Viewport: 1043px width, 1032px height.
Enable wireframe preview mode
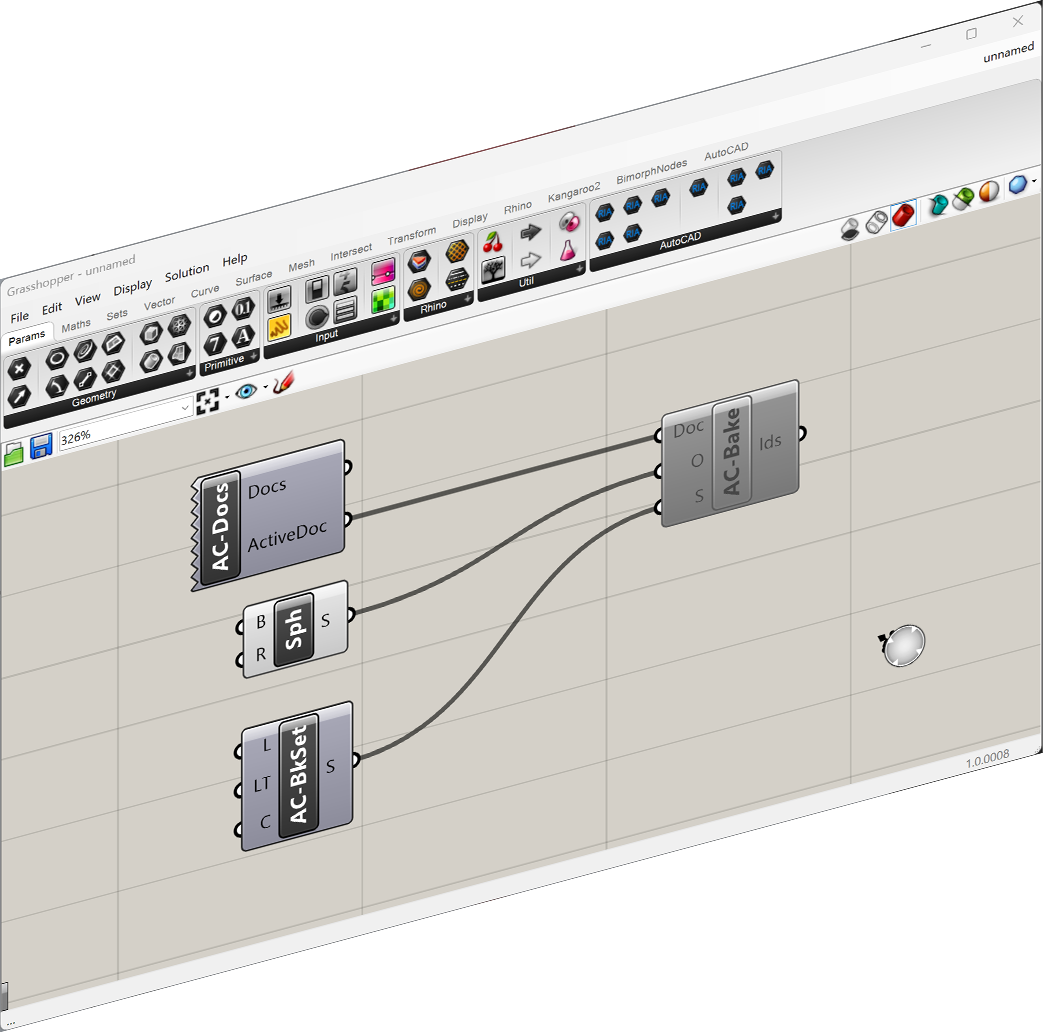(876, 221)
